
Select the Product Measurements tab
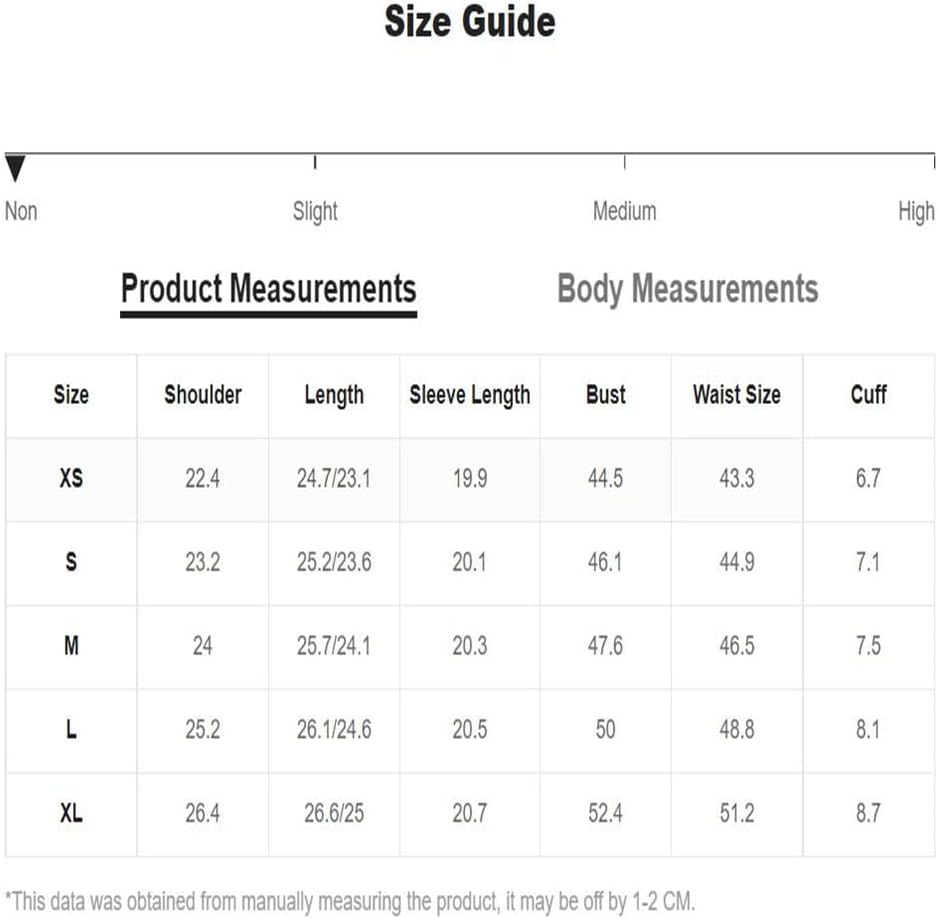click(x=269, y=289)
